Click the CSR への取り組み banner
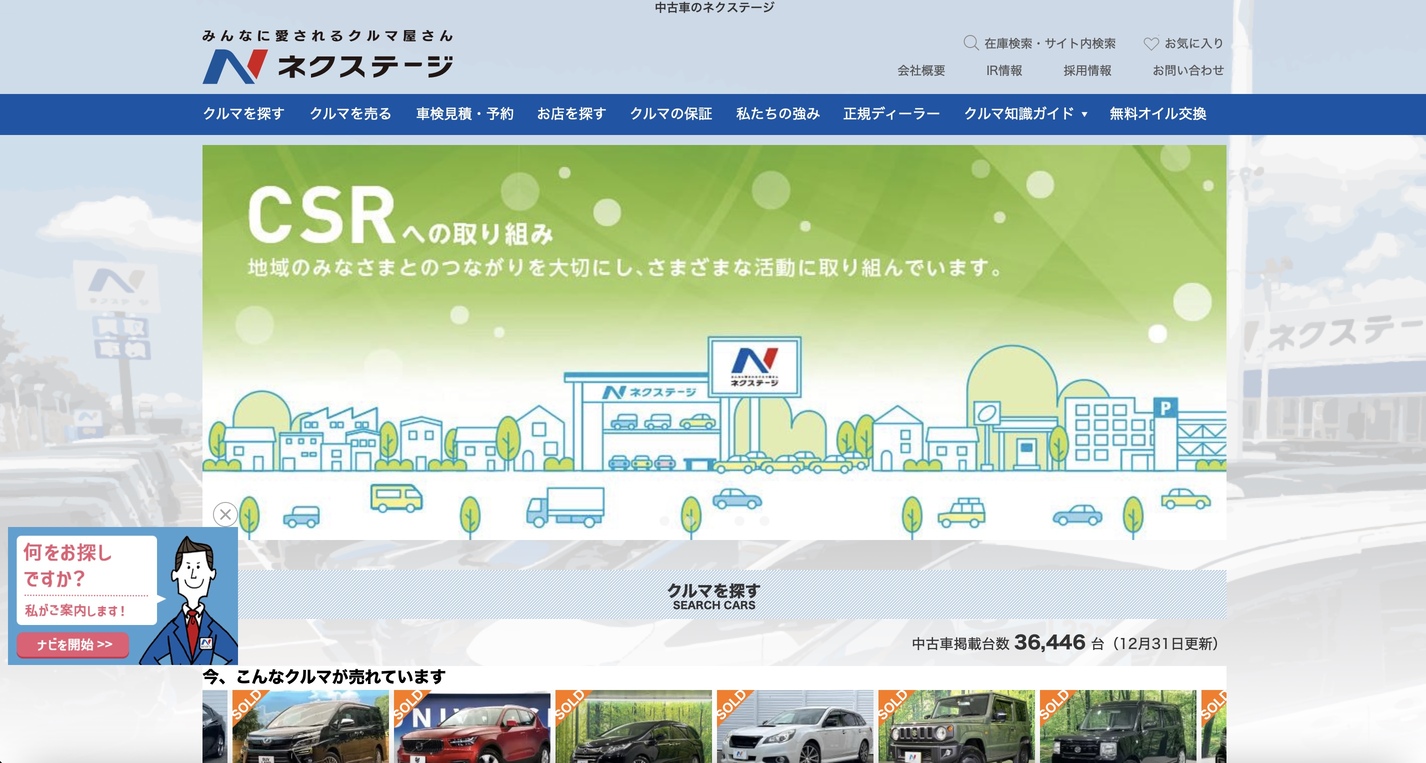Screen dimensions: 1426x763 pyautogui.click(x=714, y=342)
